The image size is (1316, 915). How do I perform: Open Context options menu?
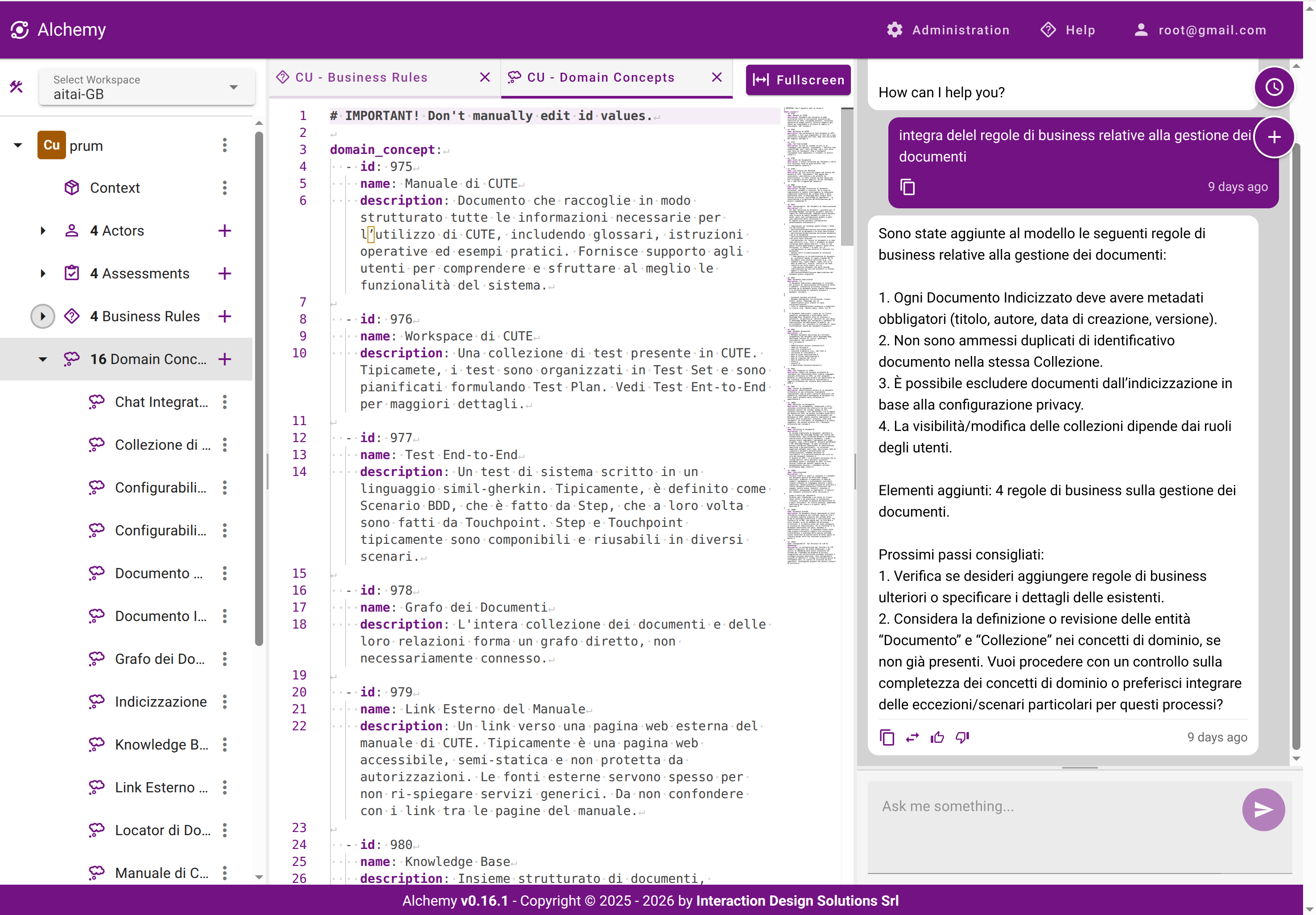(225, 188)
